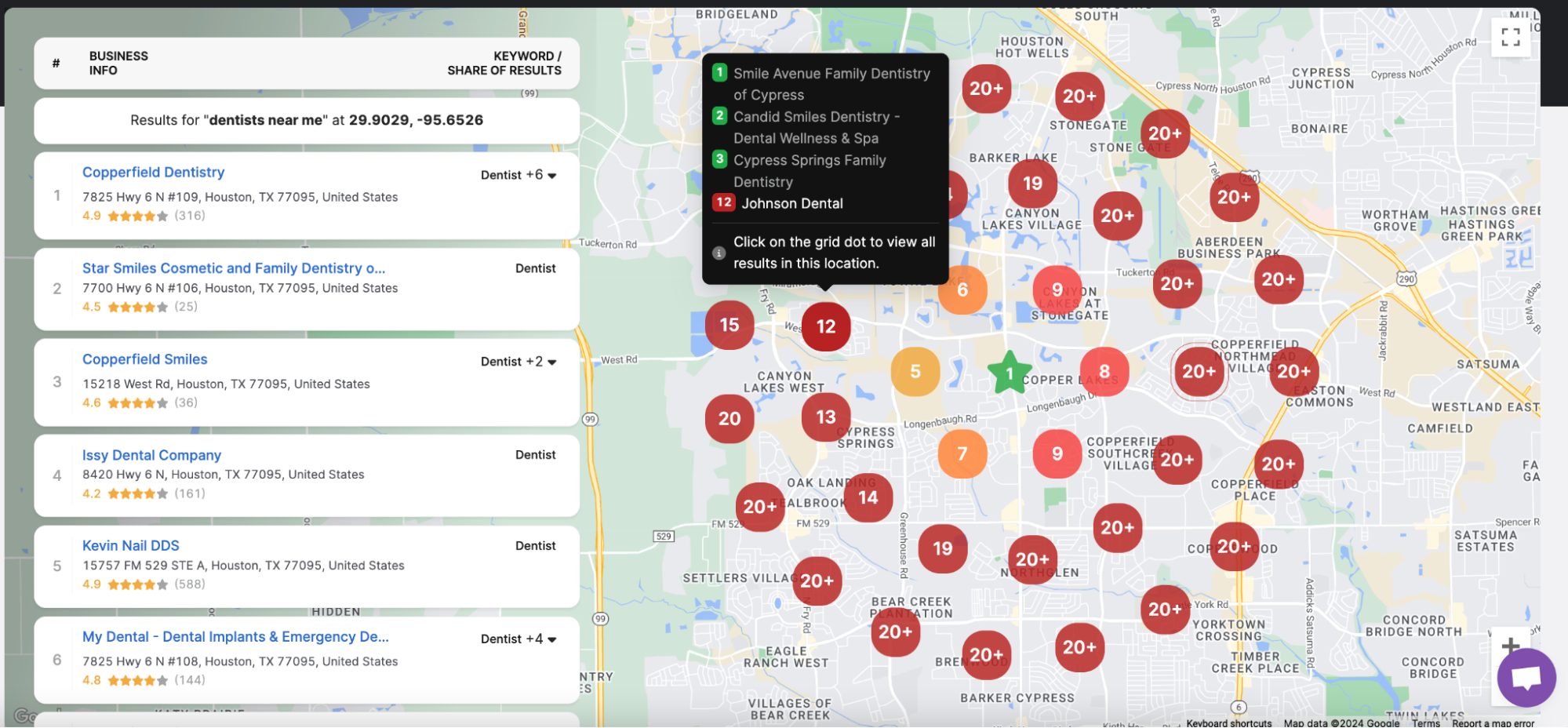
Task: Click the grid dot ranked 15
Action: tap(729, 325)
